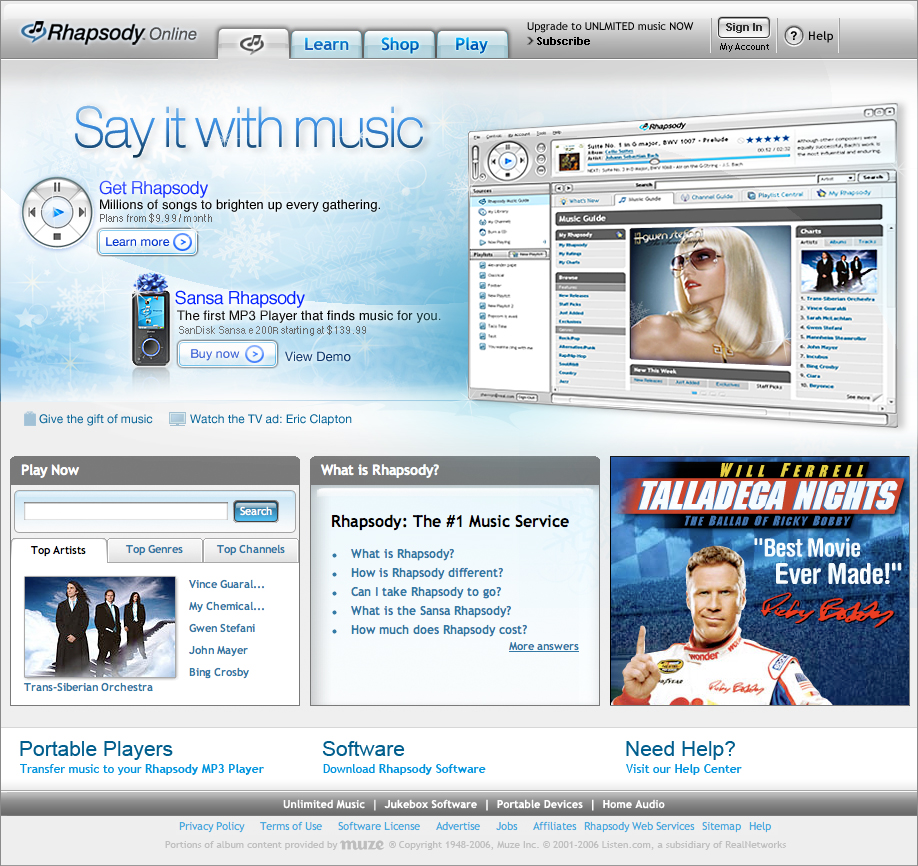Open the Affiliates footer link
This screenshot has height=866, width=918.
click(x=554, y=826)
